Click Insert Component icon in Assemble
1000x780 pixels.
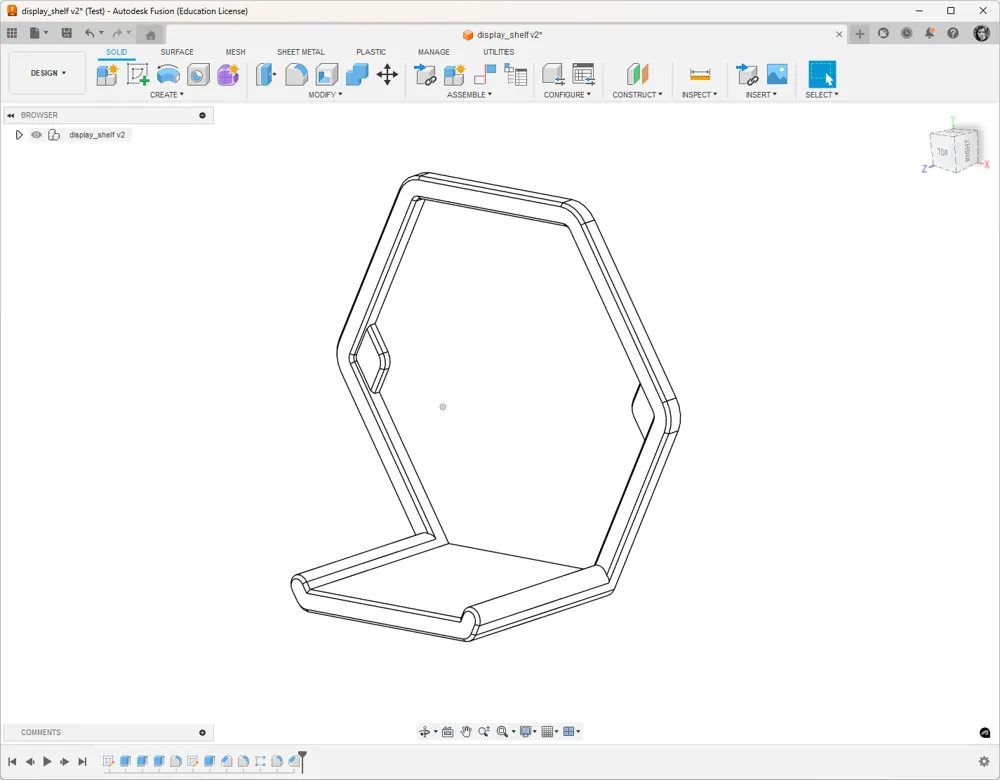tap(424, 75)
